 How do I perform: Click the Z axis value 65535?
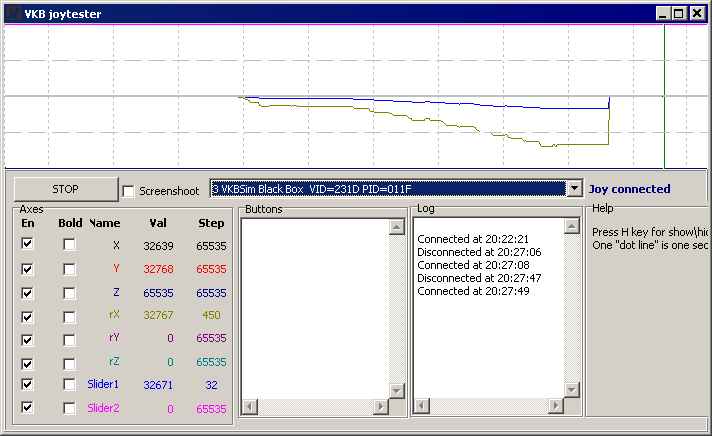[158, 293]
